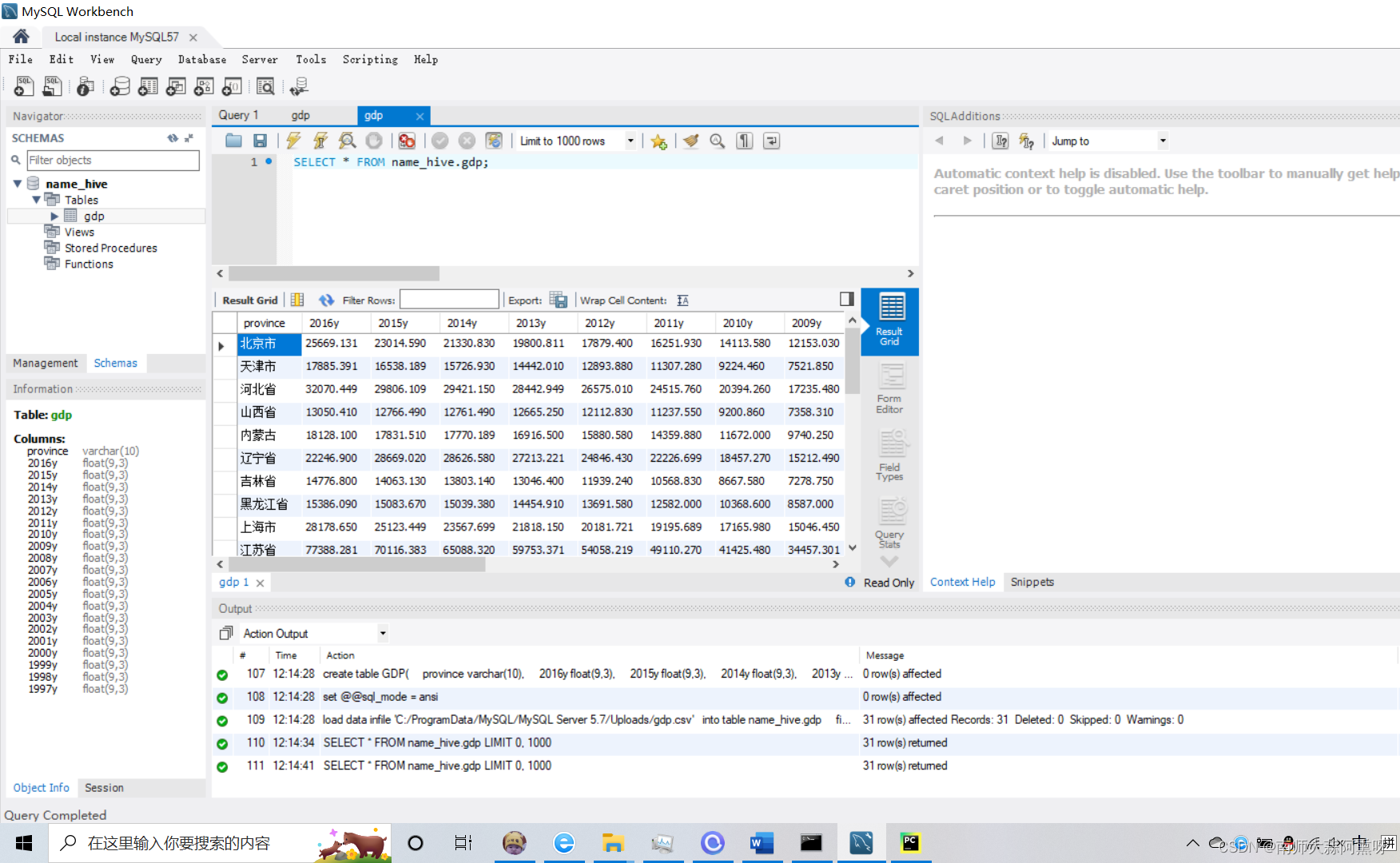Open the Query 1 tab

[x=238, y=115]
